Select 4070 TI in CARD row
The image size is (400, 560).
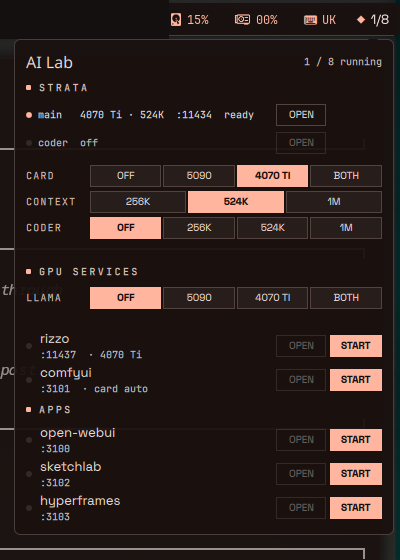(272, 176)
